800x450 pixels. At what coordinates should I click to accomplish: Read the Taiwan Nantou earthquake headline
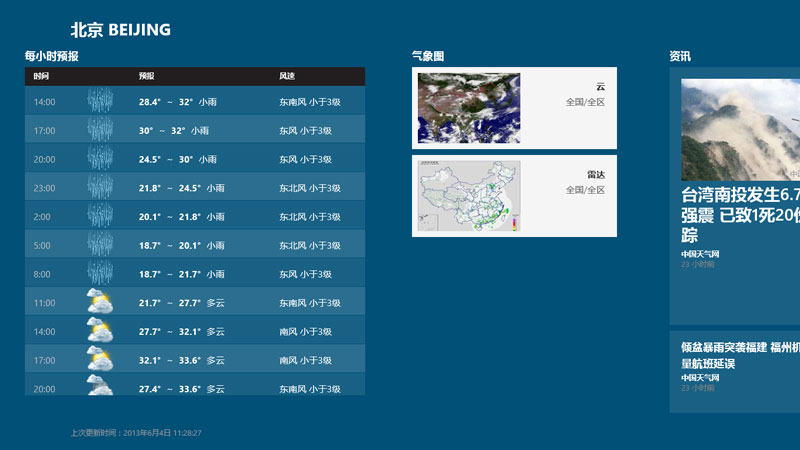(741, 214)
